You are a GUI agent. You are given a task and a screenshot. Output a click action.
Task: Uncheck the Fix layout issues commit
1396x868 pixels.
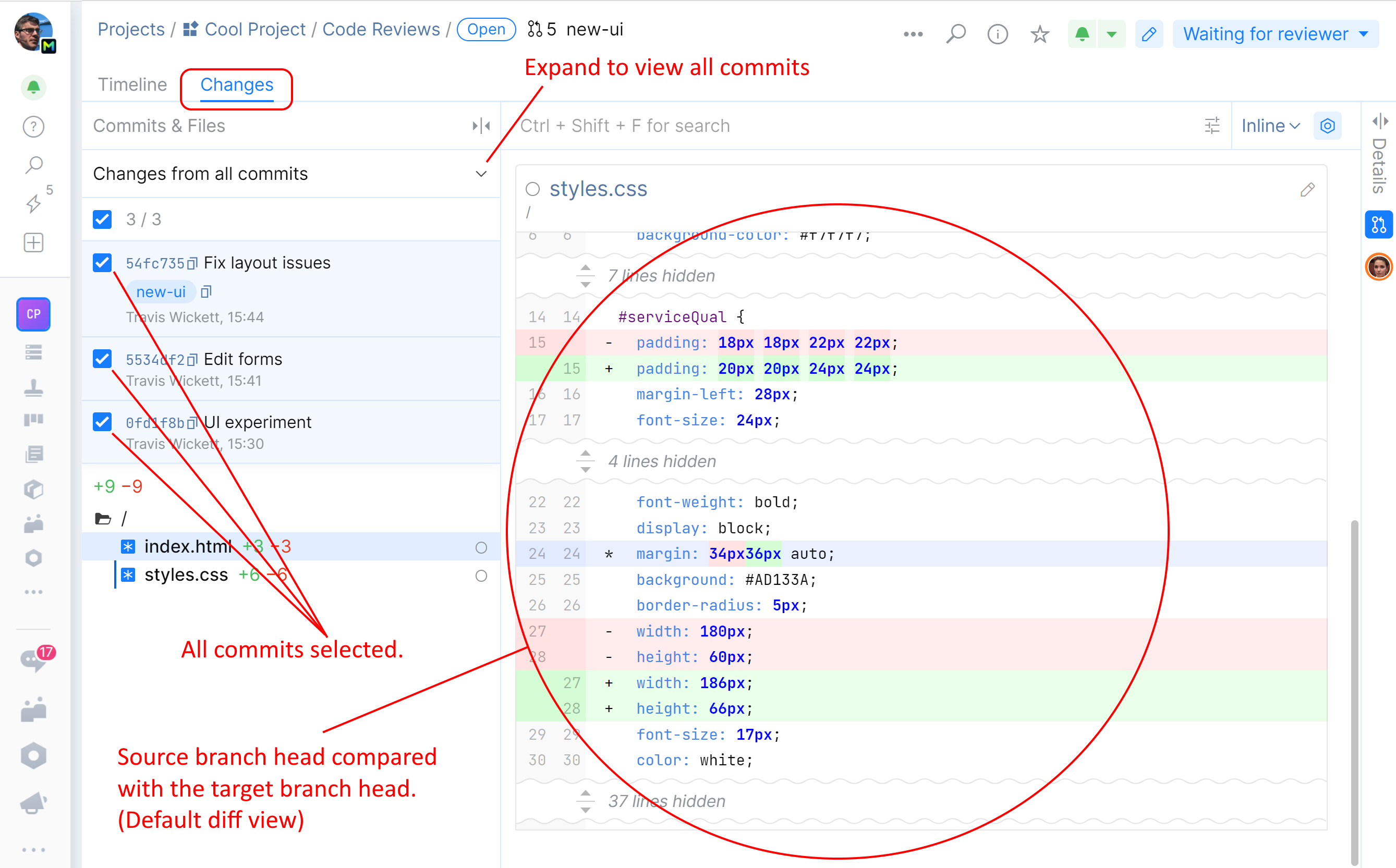pos(102,262)
